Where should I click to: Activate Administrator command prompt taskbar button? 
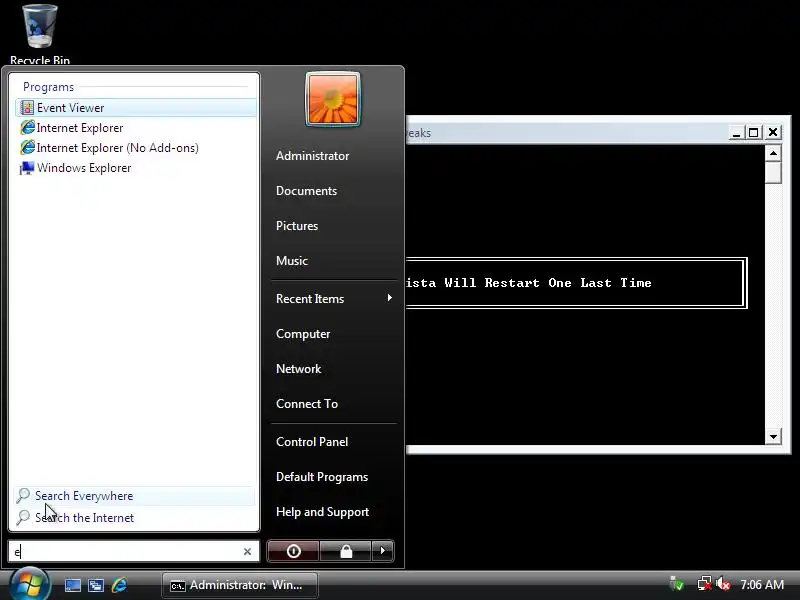[x=240, y=585]
